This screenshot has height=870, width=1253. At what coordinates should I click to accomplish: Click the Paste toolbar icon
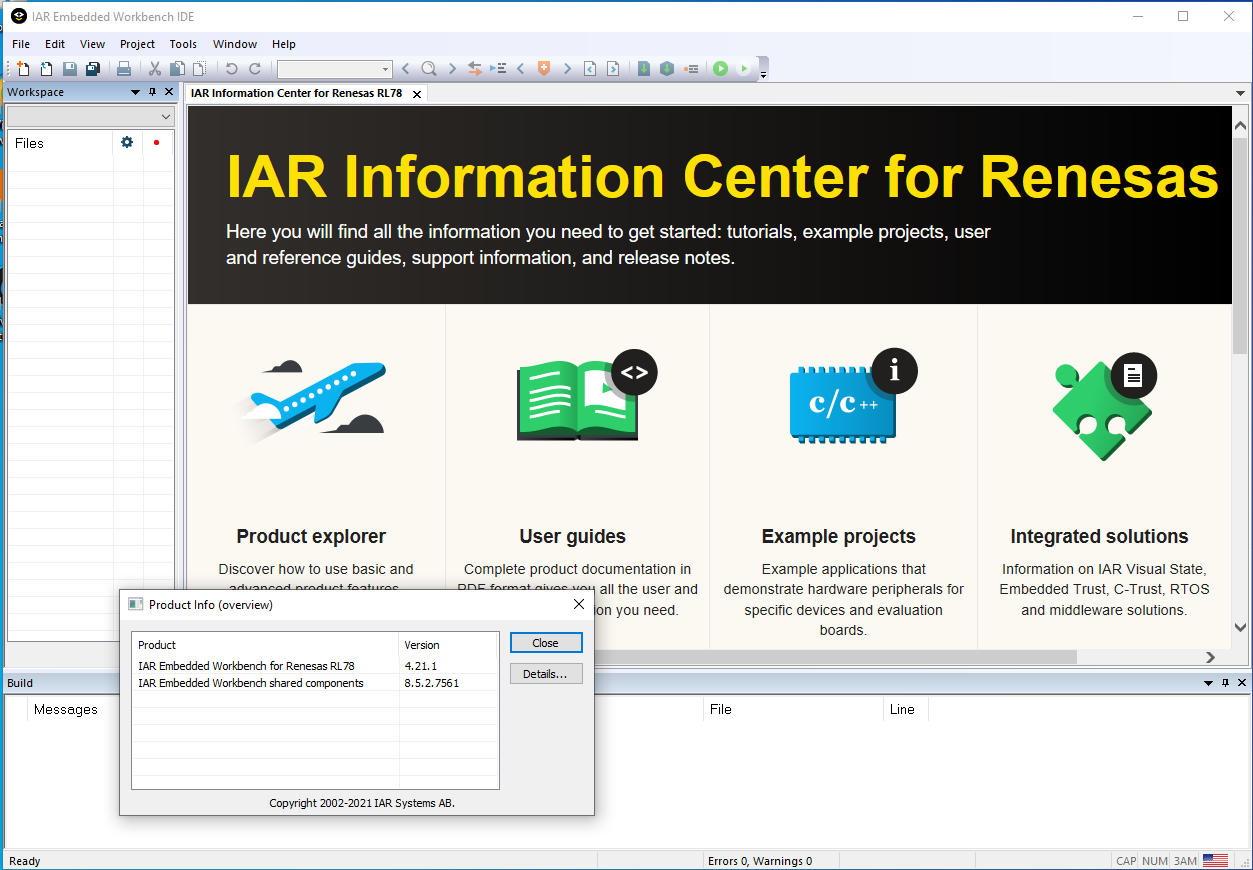tap(199, 68)
